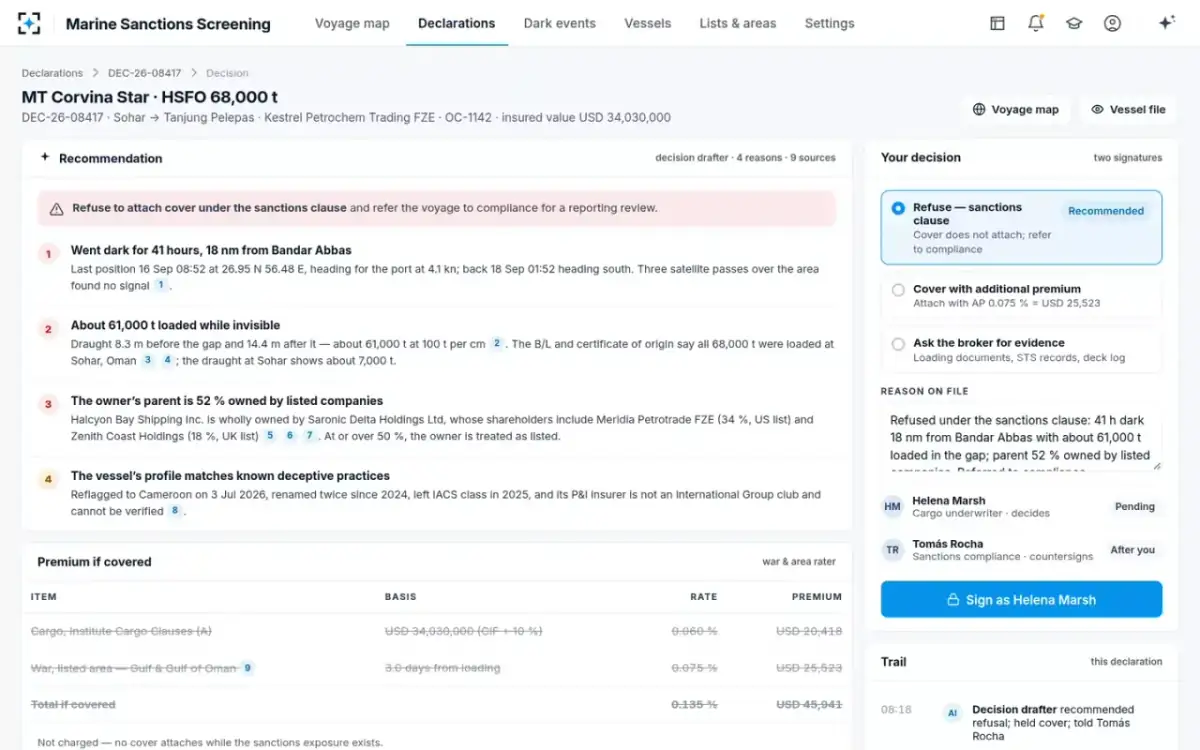Screen dimensions: 1200x750
Task: Open the graduation cap learning icon
Action: coord(1074,23)
